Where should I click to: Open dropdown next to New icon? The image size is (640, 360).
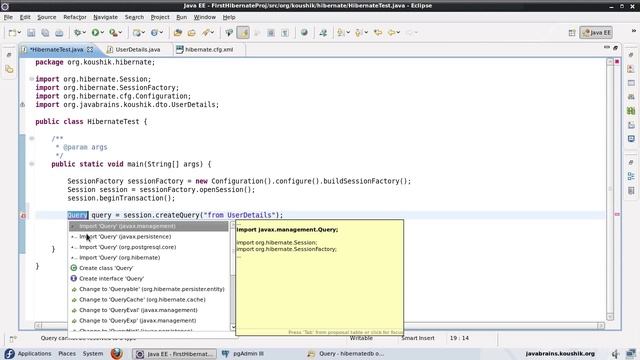19,33
